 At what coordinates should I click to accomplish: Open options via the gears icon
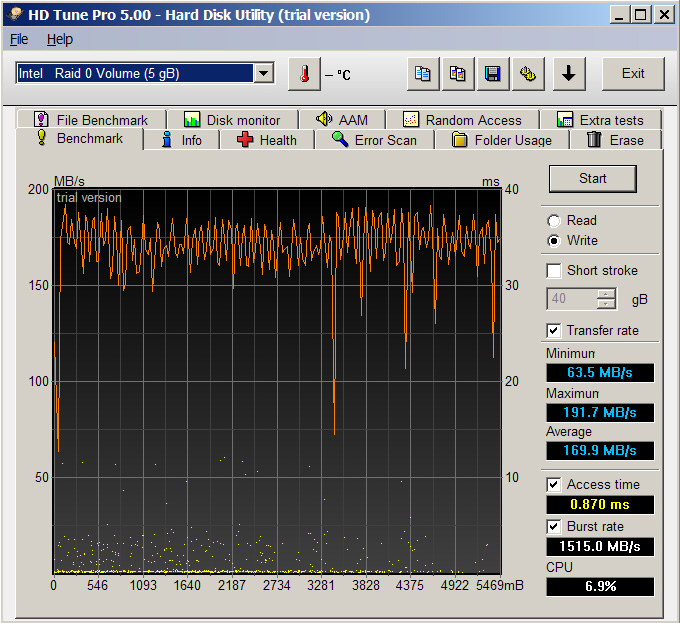coord(527,74)
